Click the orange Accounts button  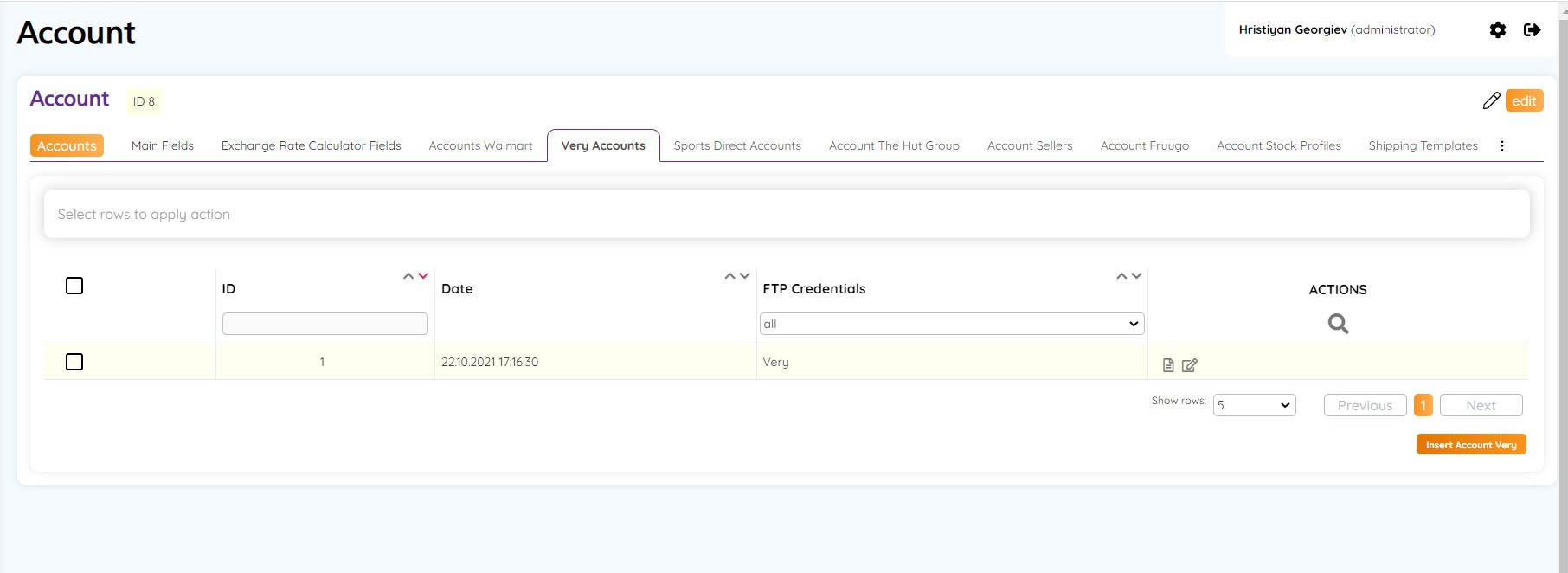click(67, 145)
